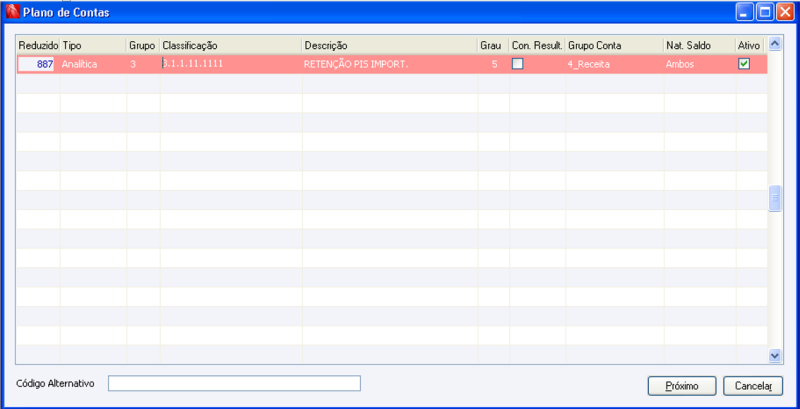Uncheck the Ativo checkbox for RETENÇÃO PIS IMPORT.
Viewport: 800px width, 409px height.
coord(744,64)
